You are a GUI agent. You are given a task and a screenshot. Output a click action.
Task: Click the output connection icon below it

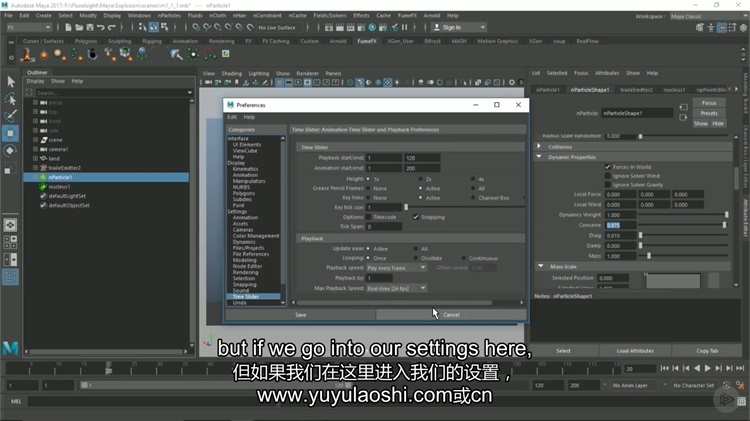(683, 117)
